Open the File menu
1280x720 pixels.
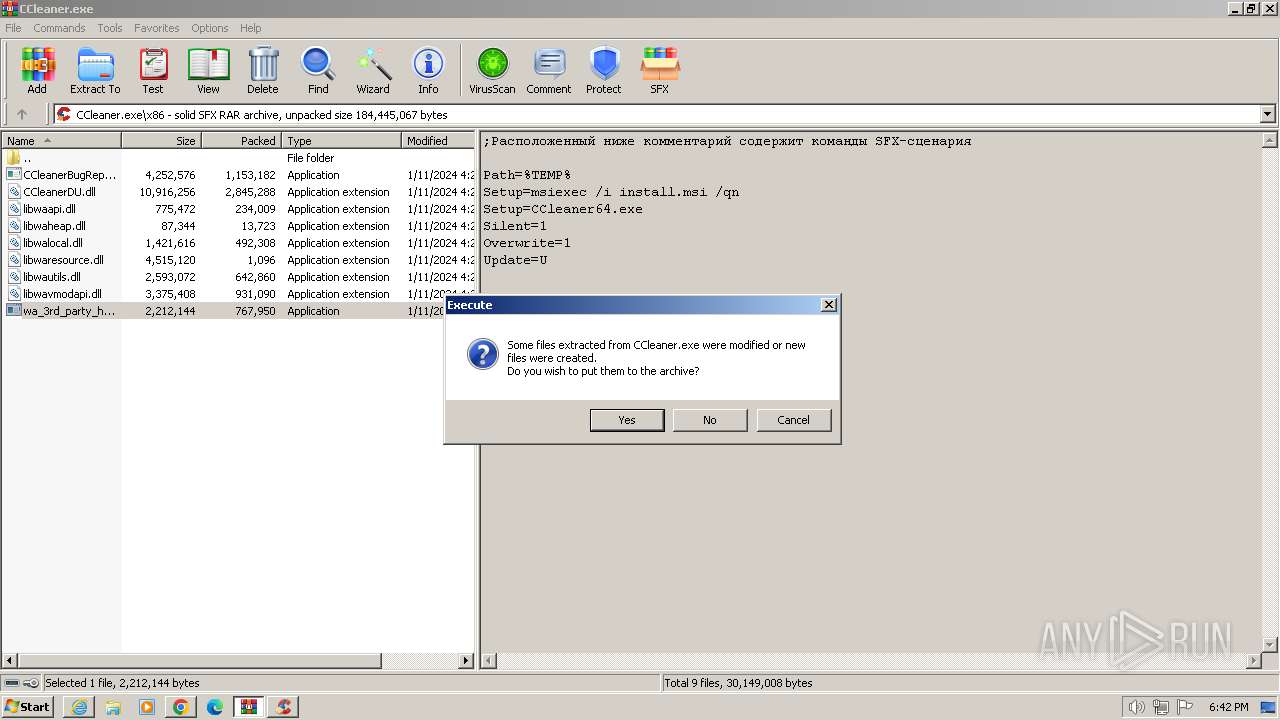13,28
